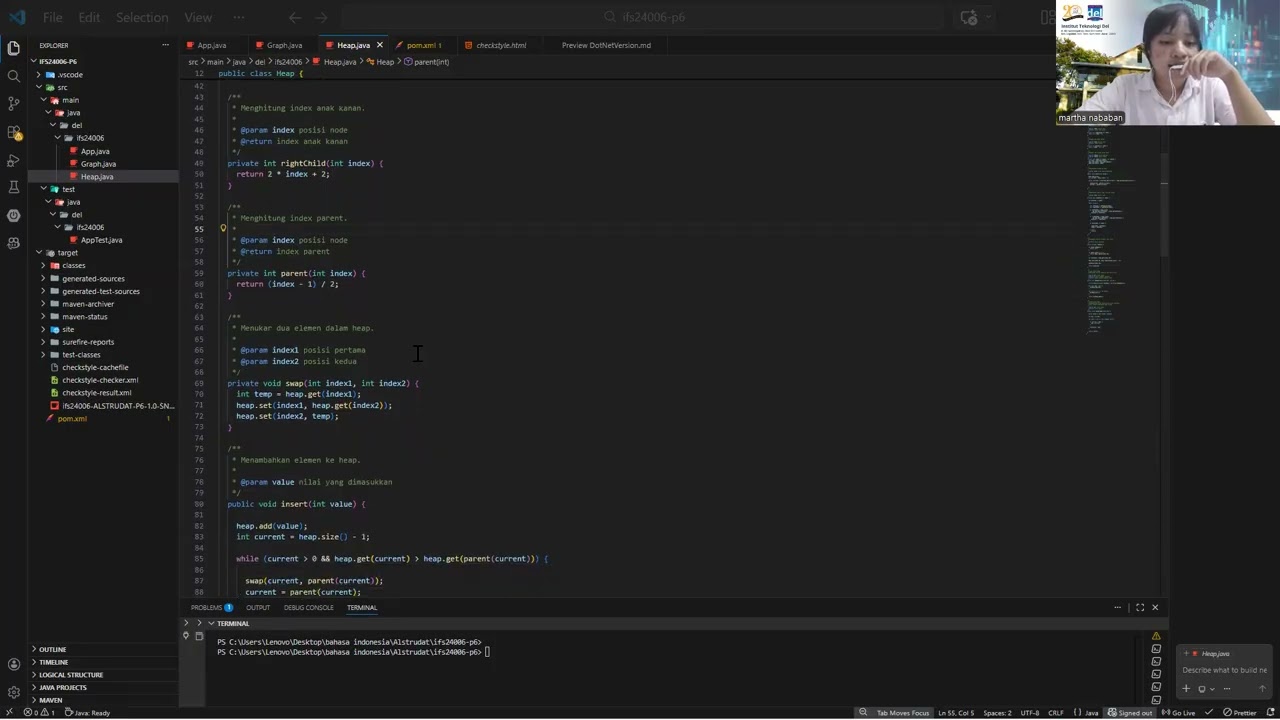Screen dimensions: 1280x720
Task: Open the Preview DotNetVersion.md tab
Action: click(x=606, y=45)
